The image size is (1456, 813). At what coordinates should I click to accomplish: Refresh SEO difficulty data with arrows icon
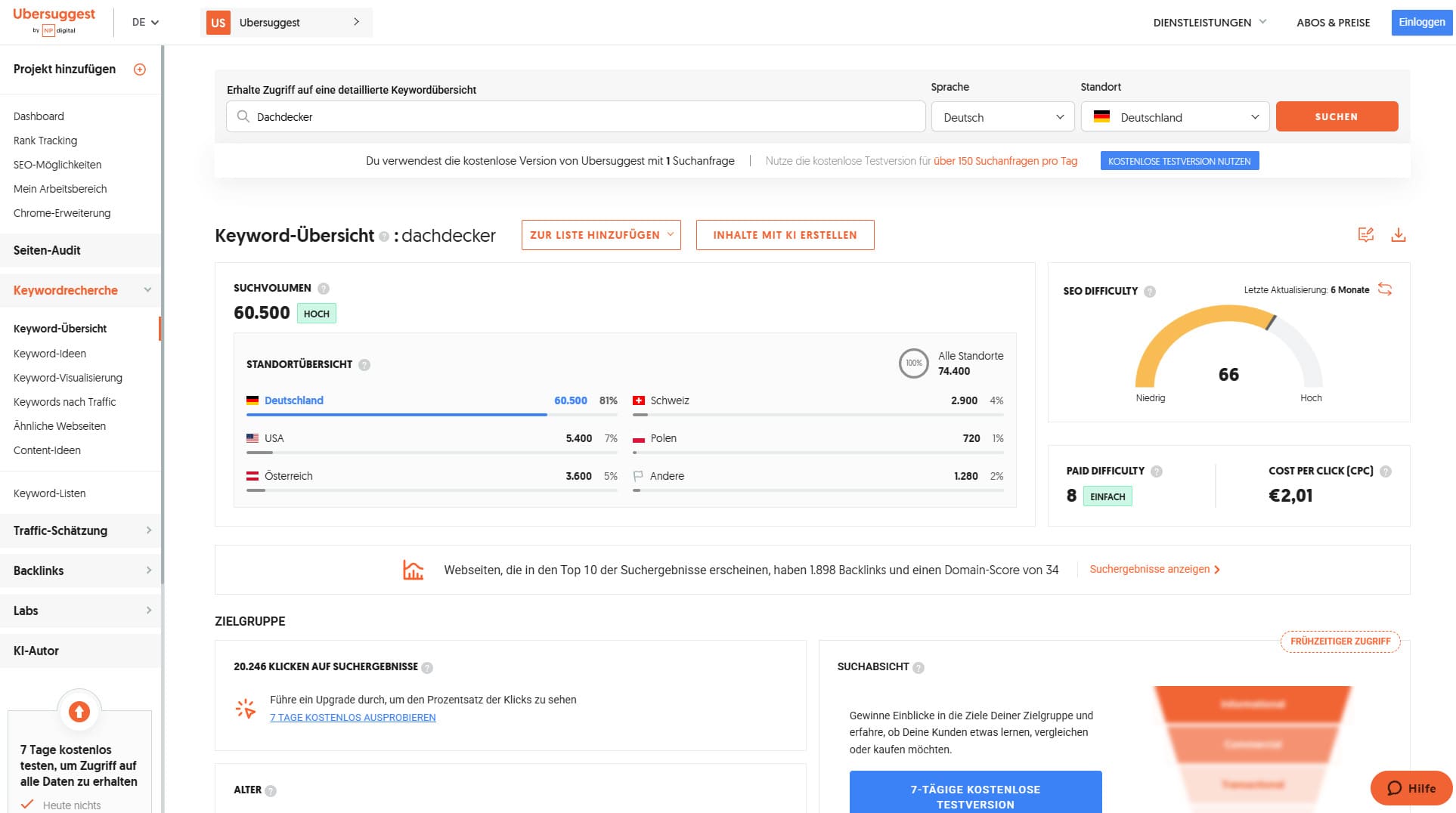pos(1385,289)
